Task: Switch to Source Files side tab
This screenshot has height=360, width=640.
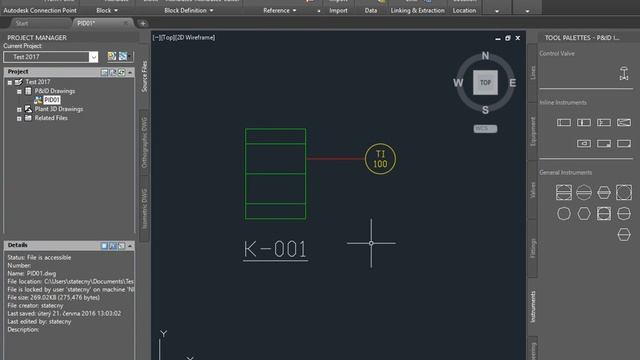Action: [x=144, y=76]
